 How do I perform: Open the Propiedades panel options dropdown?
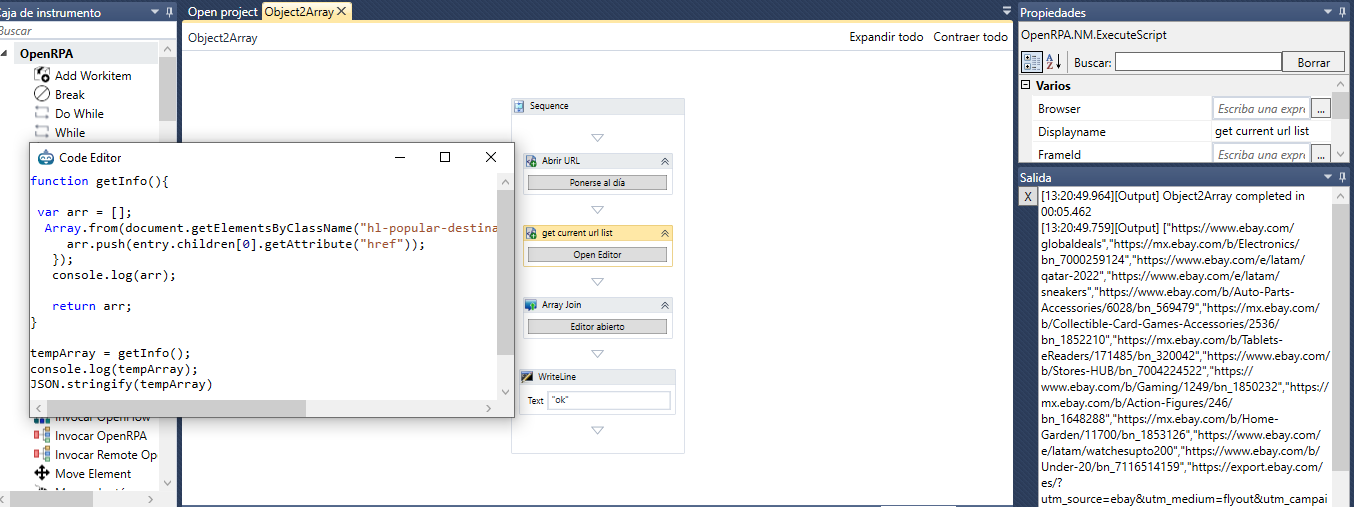tap(1329, 13)
